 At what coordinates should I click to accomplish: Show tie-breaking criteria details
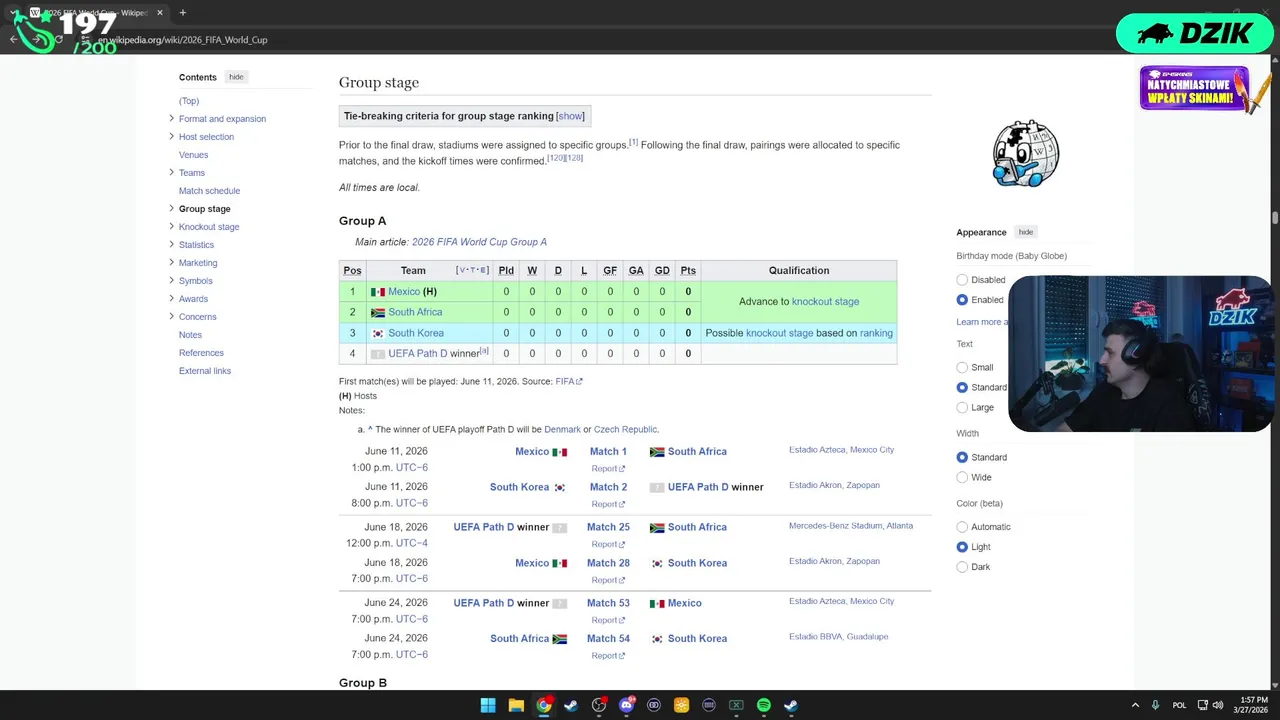(x=570, y=116)
